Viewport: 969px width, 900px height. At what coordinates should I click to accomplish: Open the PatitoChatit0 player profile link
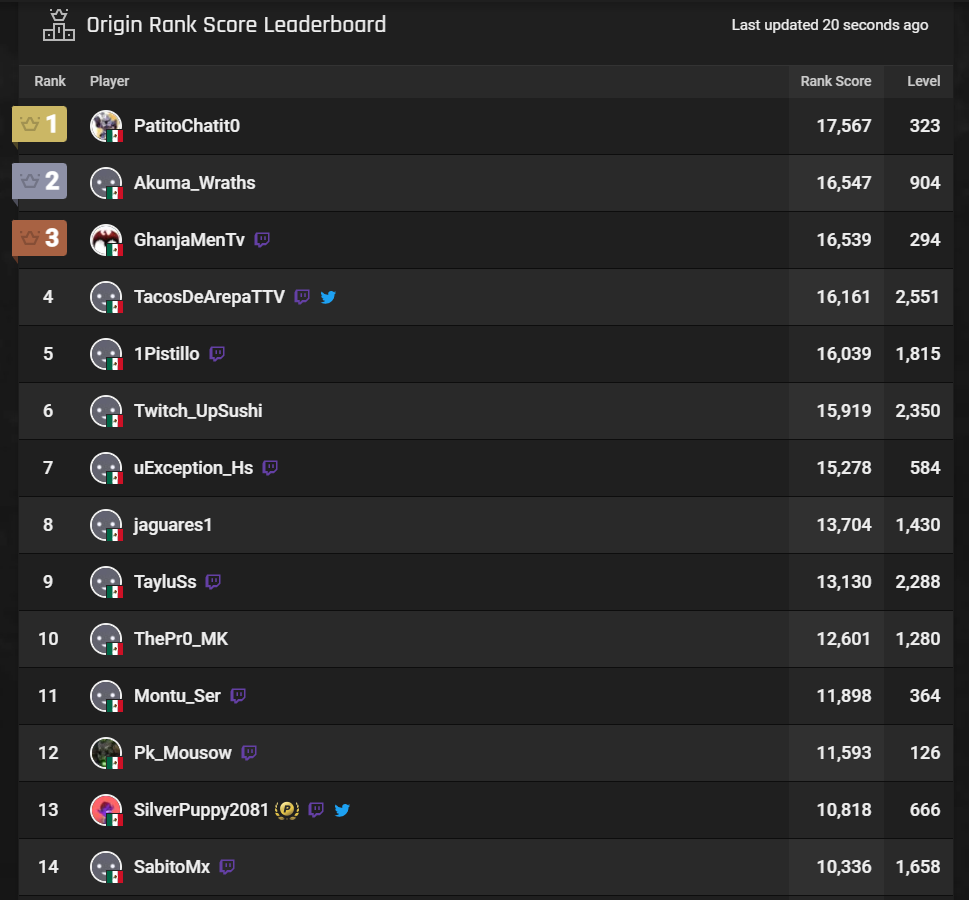coord(187,126)
